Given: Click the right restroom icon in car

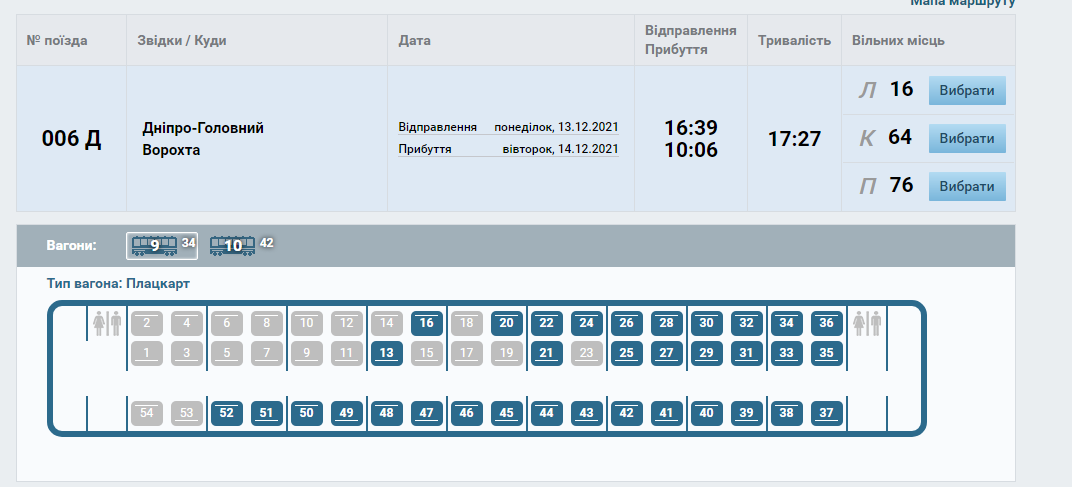Looking at the screenshot, I should (x=868, y=323).
